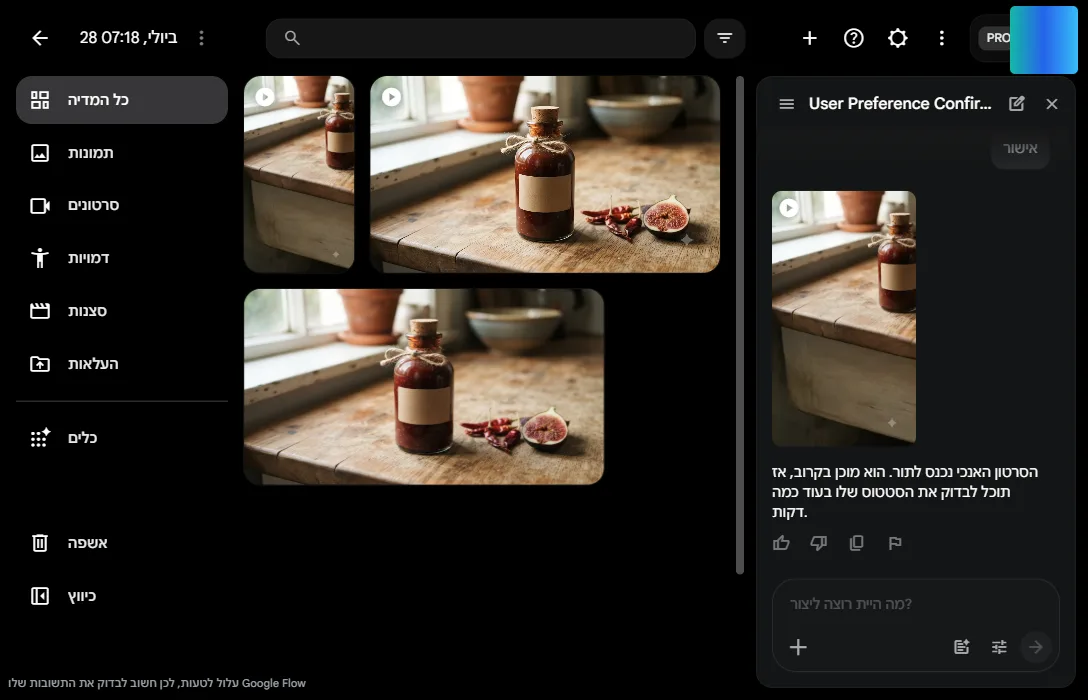Open generation settings sliders icon

point(998,647)
